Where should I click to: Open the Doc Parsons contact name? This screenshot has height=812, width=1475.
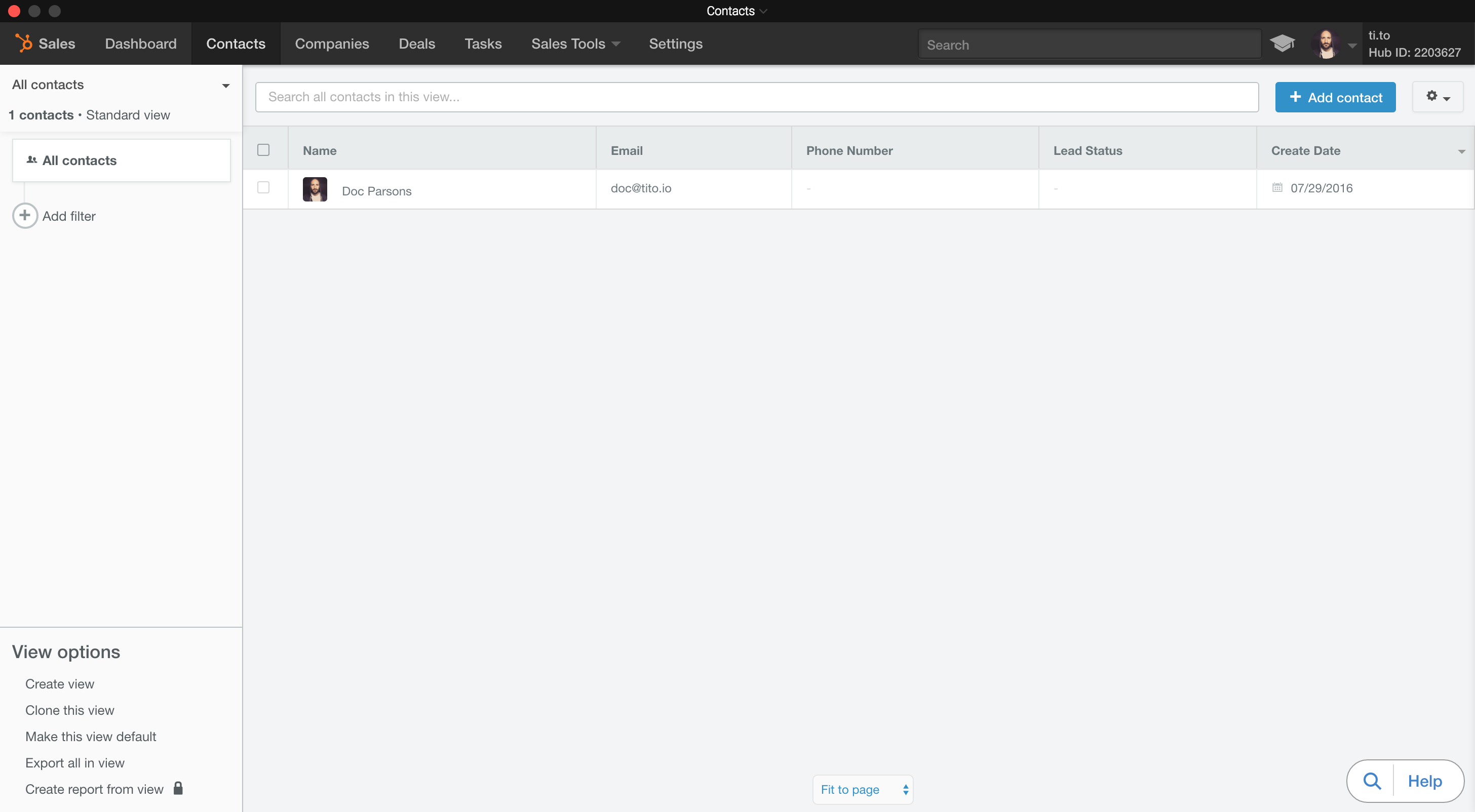point(377,191)
